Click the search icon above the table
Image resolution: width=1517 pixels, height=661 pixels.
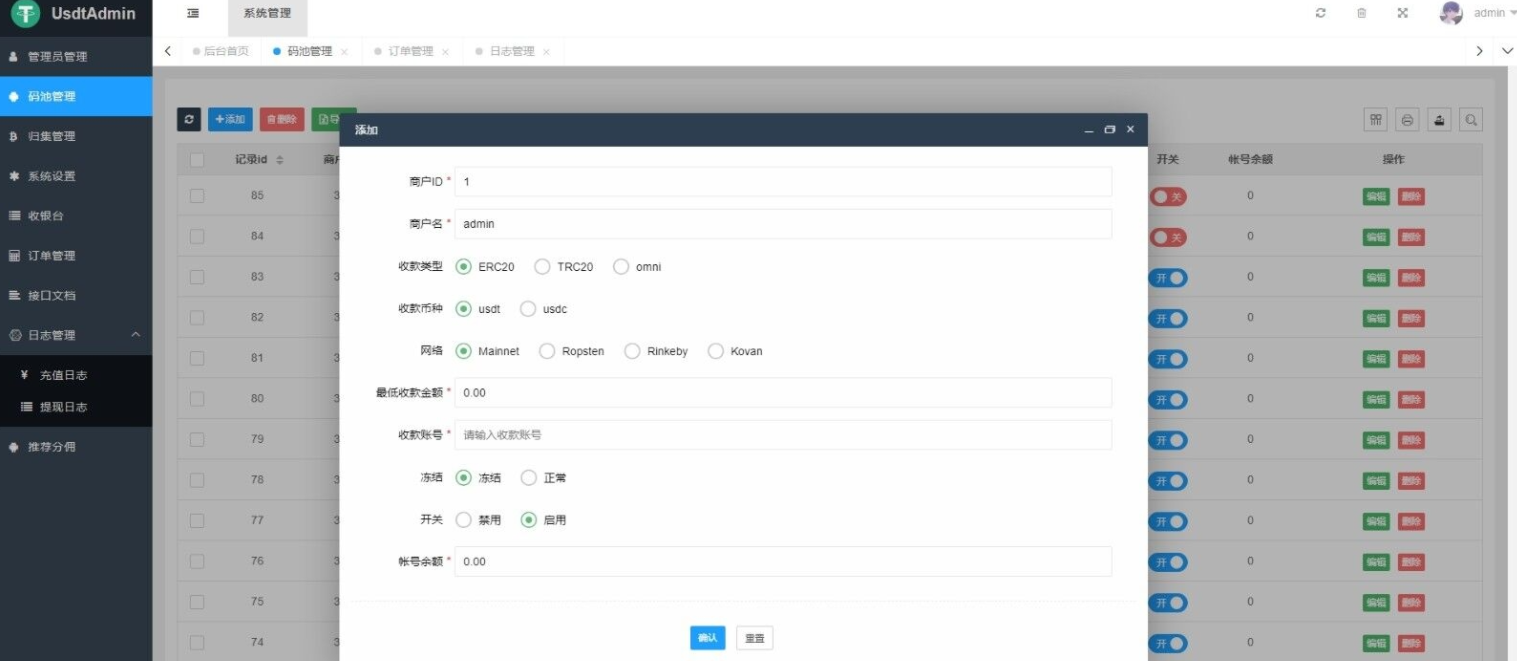tap(1470, 120)
